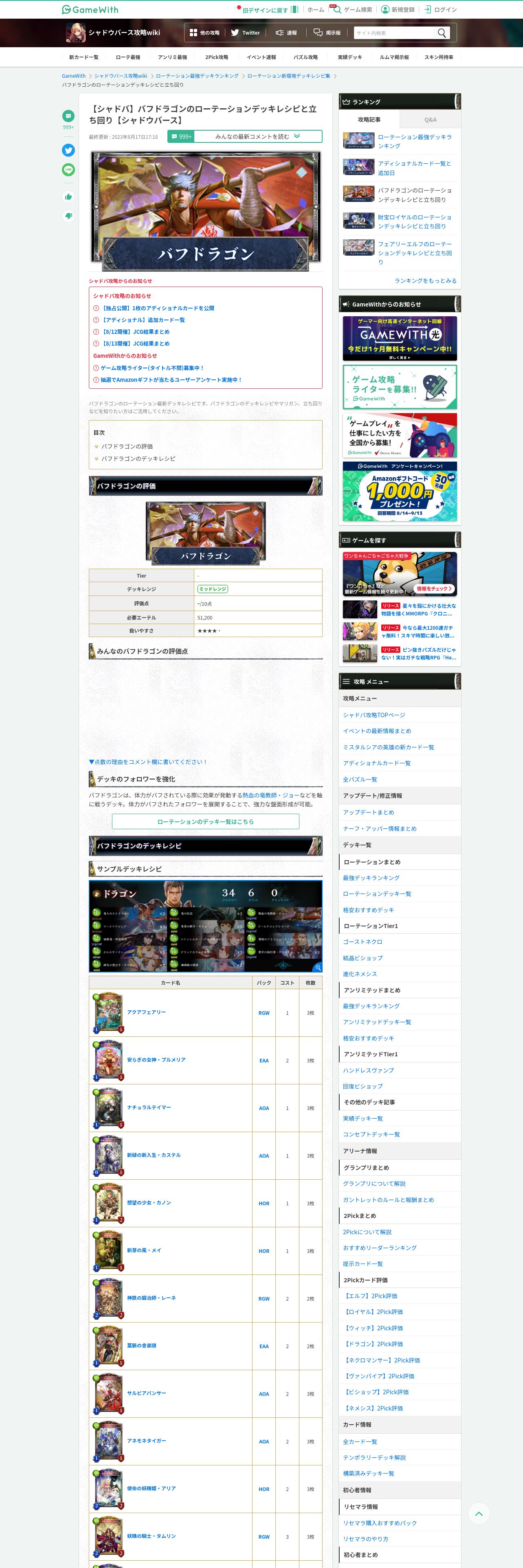
Task: Click ナチュラルテイマー card thumbnail
Action: tap(108, 1107)
